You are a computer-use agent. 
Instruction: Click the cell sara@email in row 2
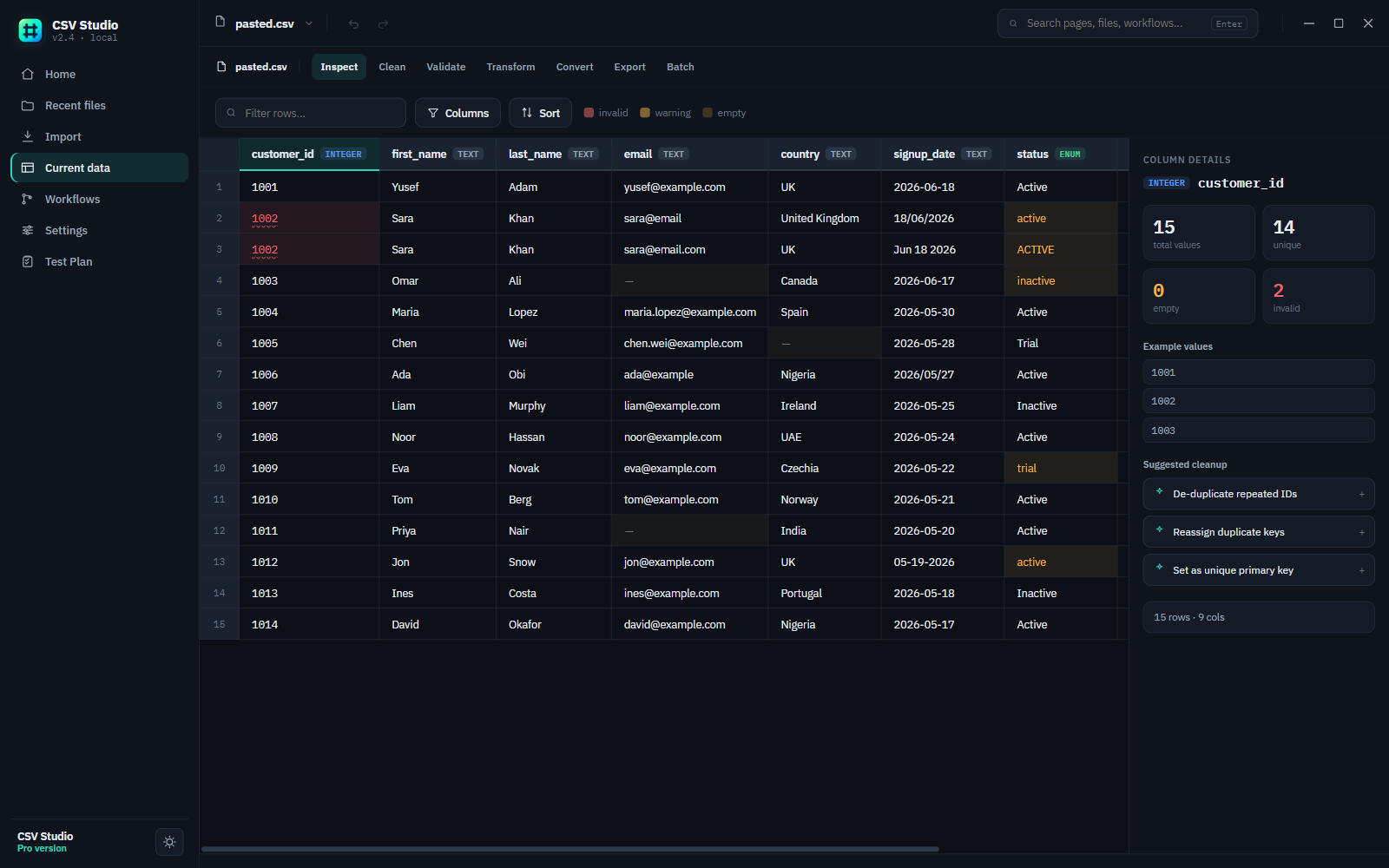[689, 218]
